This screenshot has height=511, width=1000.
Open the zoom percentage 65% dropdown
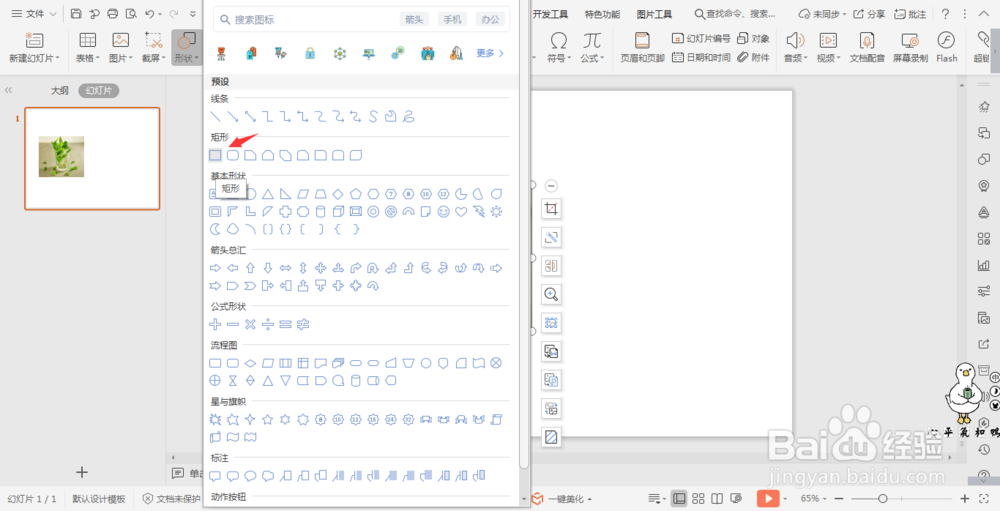[813, 498]
